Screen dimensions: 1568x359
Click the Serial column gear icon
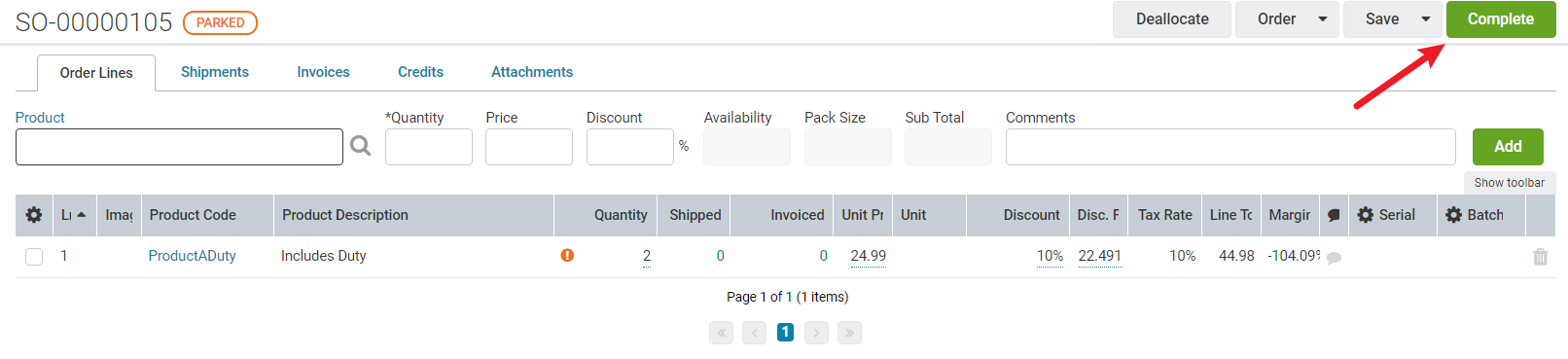coord(1366,215)
